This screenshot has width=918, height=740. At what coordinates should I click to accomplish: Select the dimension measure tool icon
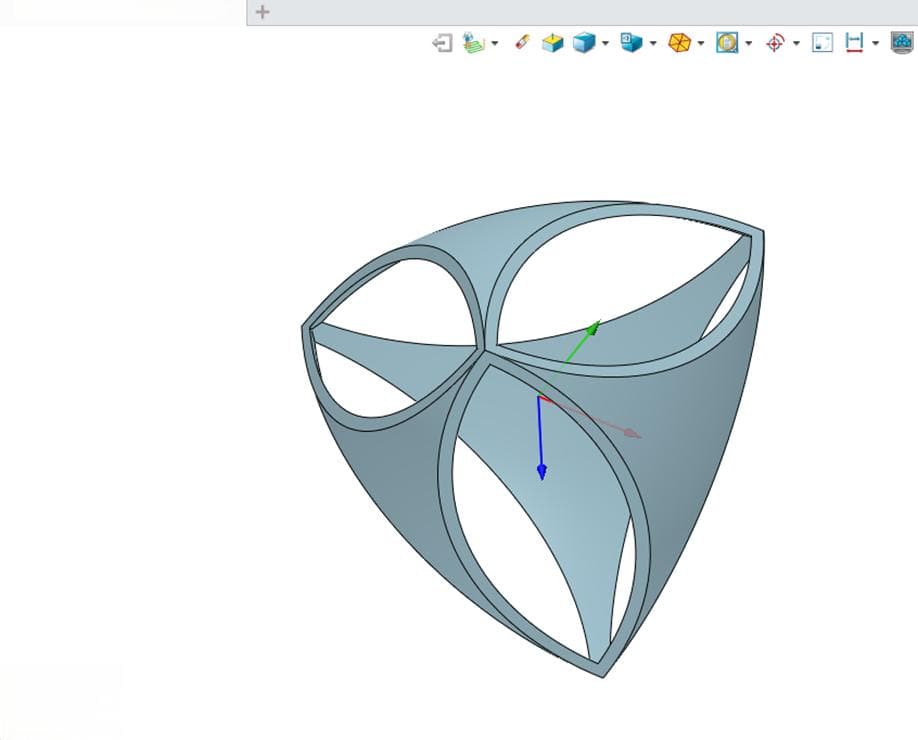pos(855,43)
